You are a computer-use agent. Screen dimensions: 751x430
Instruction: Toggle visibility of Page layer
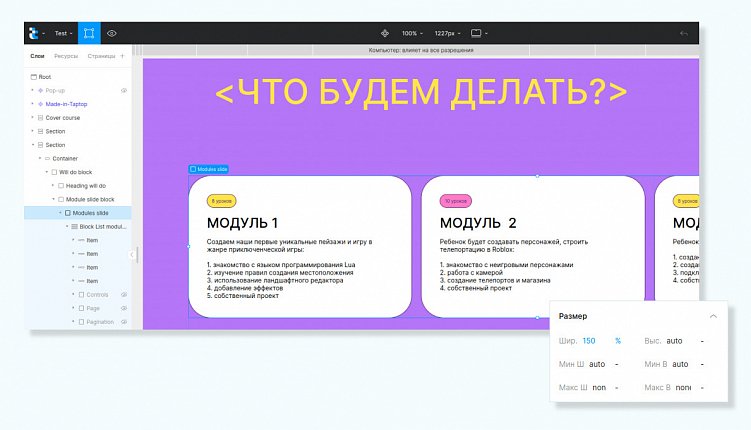click(124, 308)
